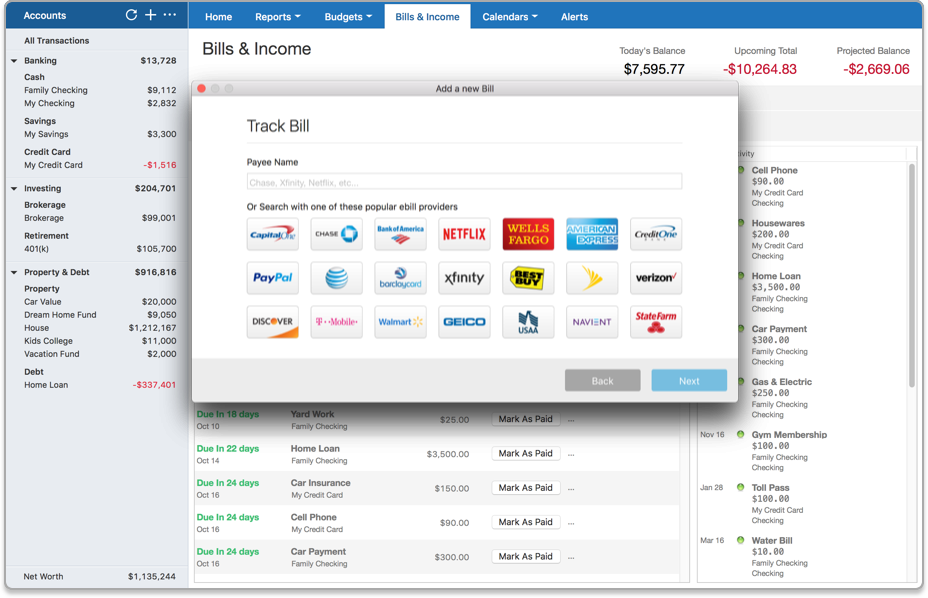Pick the Discover provider logo
Viewport: 928px width, 598px height.
point(273,321)
